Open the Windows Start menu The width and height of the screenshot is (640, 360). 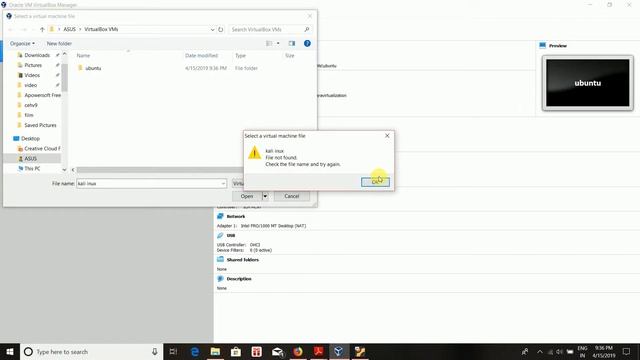(10, 351)
